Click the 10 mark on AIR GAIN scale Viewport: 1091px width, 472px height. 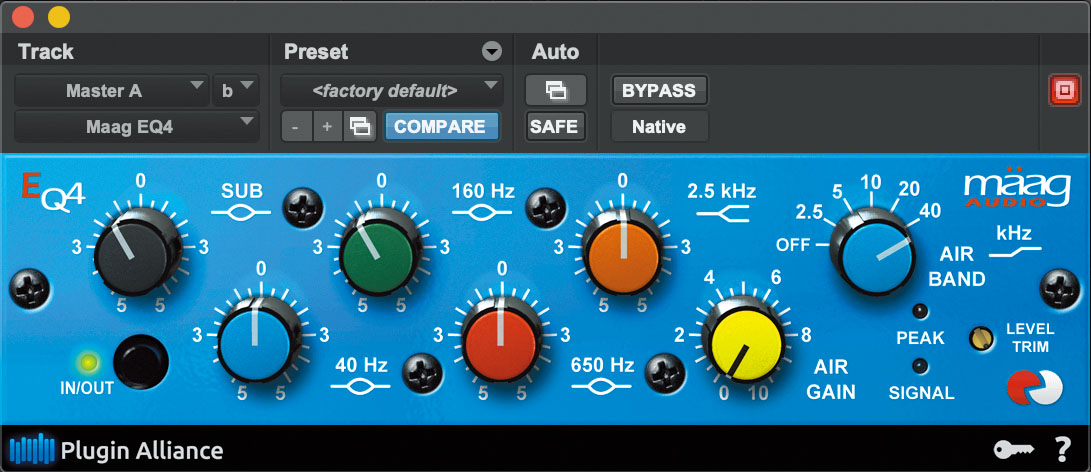(x=758, y=393)
